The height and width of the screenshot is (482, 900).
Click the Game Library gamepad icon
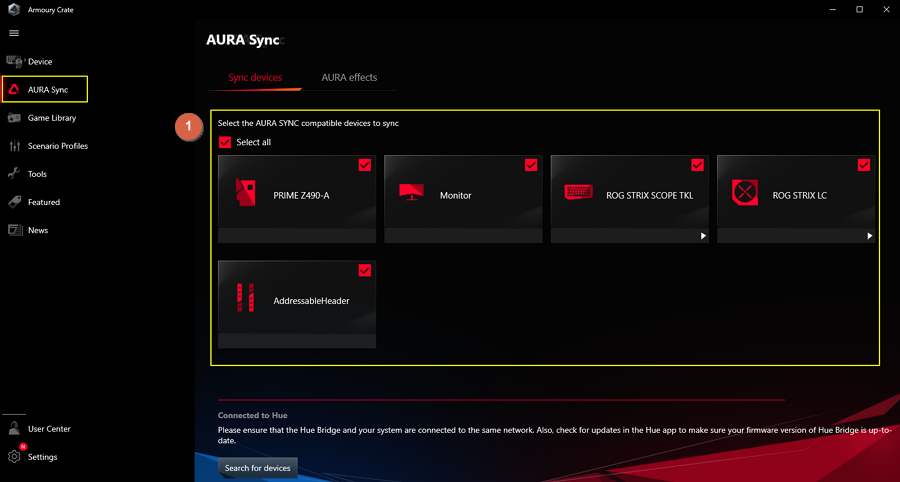14,118
